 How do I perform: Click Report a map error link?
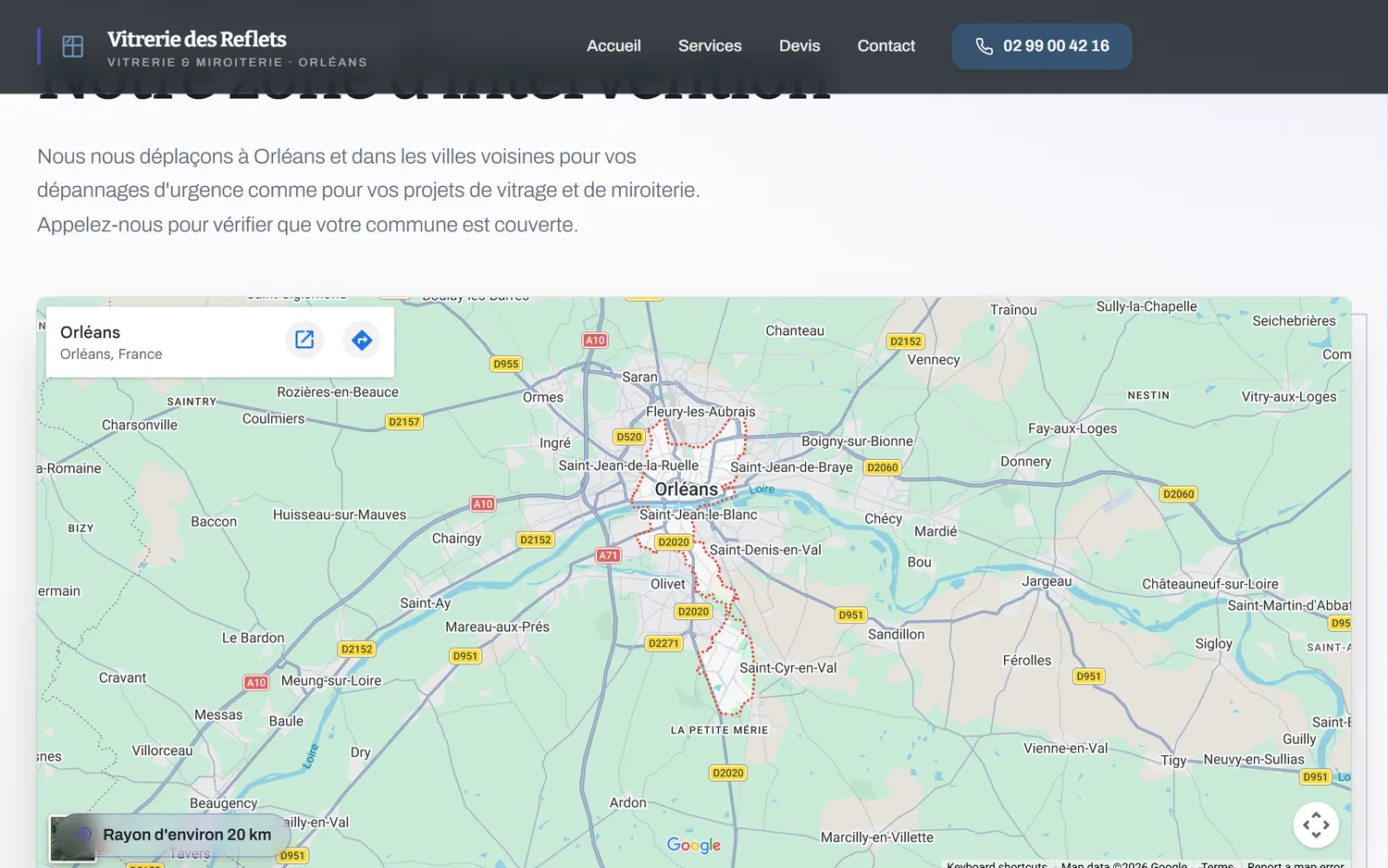click(x=1295, y=864)
